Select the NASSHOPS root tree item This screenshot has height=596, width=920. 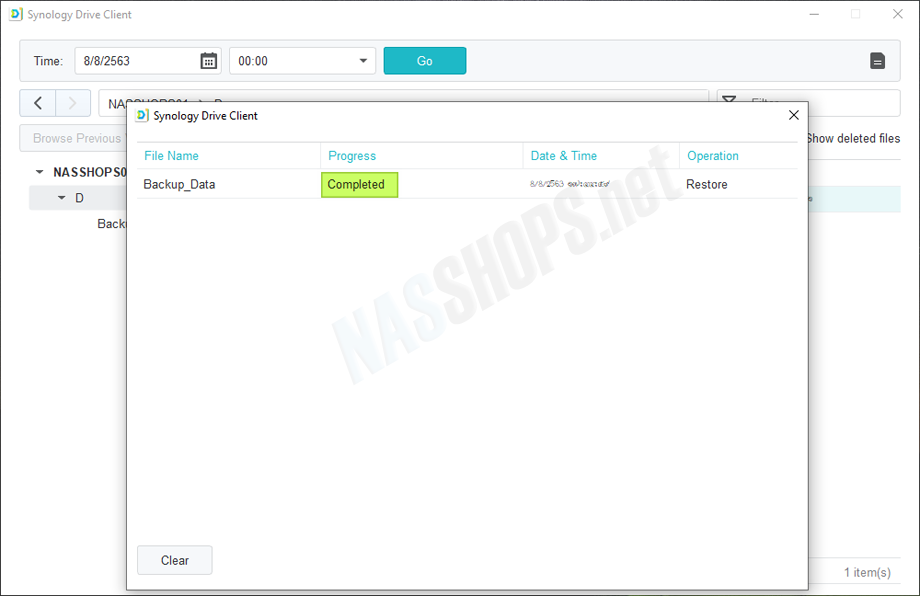coord(90,172)
